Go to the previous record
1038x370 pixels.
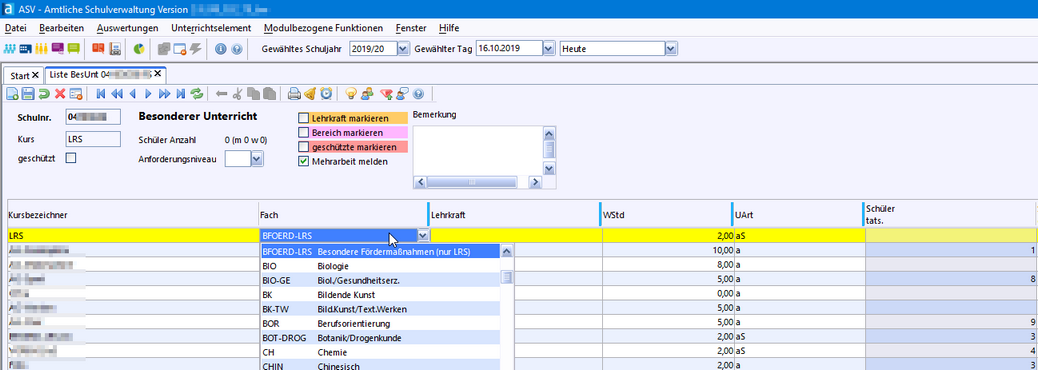(132, 94)
